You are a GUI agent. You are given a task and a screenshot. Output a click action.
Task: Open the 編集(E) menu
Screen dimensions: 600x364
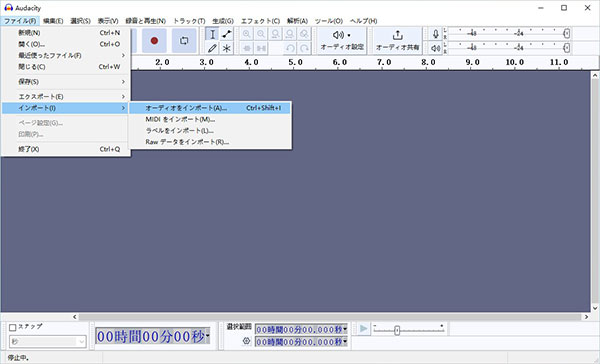[x=53, y=21]
